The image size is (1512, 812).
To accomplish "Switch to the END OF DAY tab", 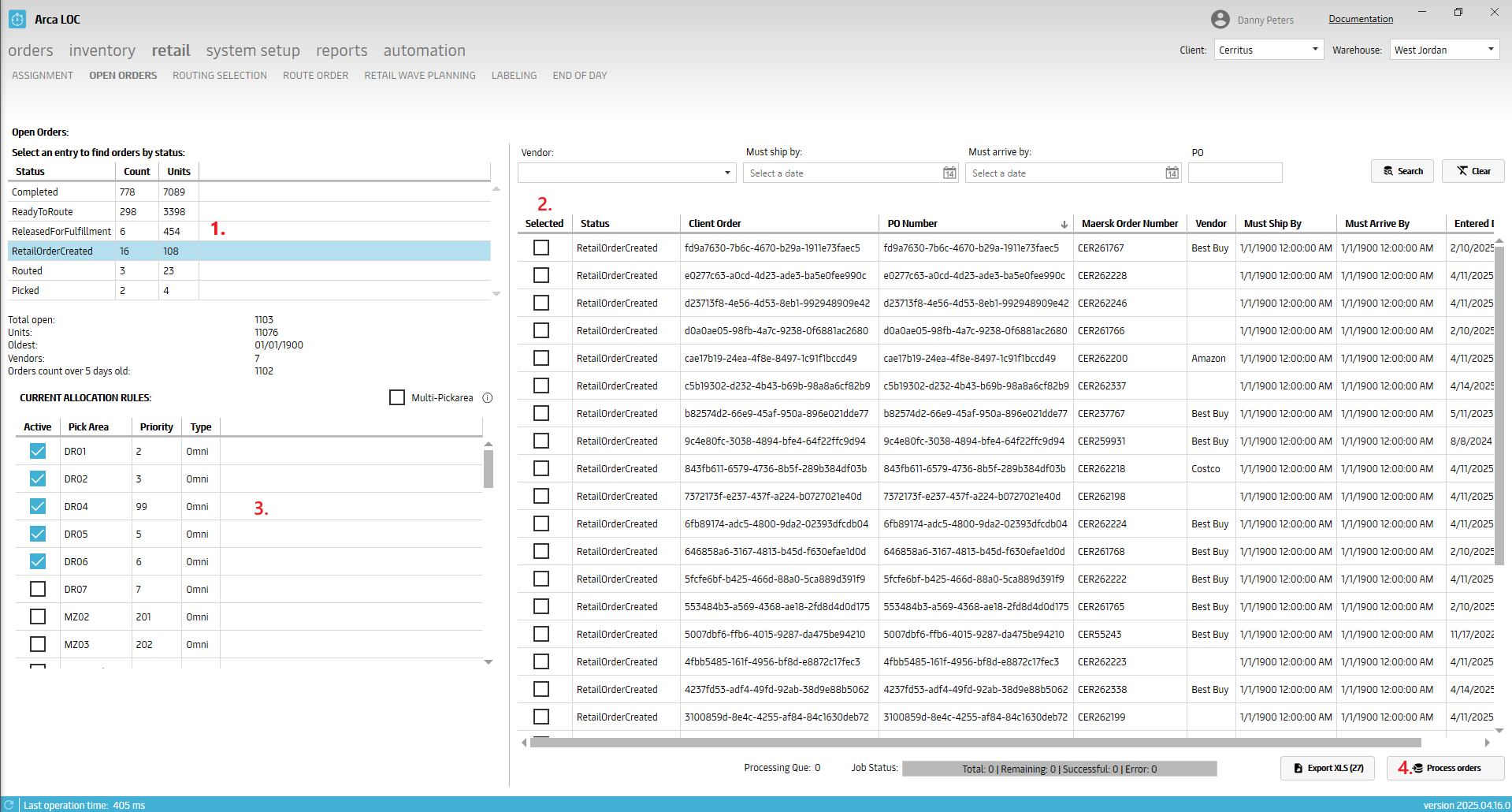I will 580,76.
